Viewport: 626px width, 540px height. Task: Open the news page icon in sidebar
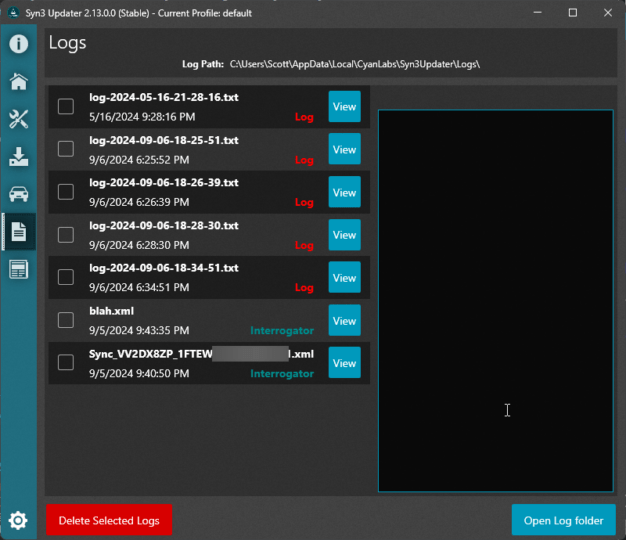tap(18, 269)
